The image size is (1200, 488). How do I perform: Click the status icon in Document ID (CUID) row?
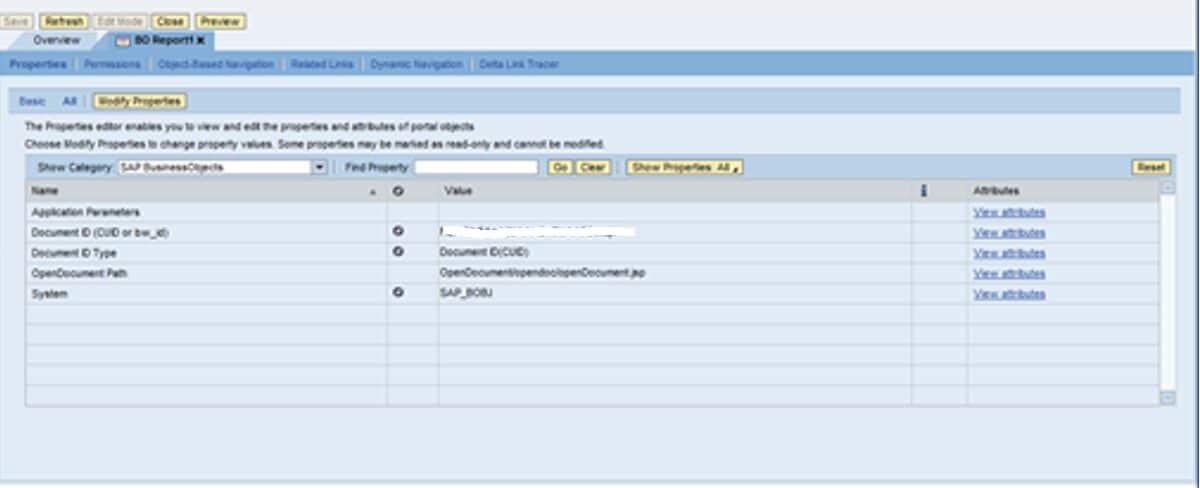point(399,232)
